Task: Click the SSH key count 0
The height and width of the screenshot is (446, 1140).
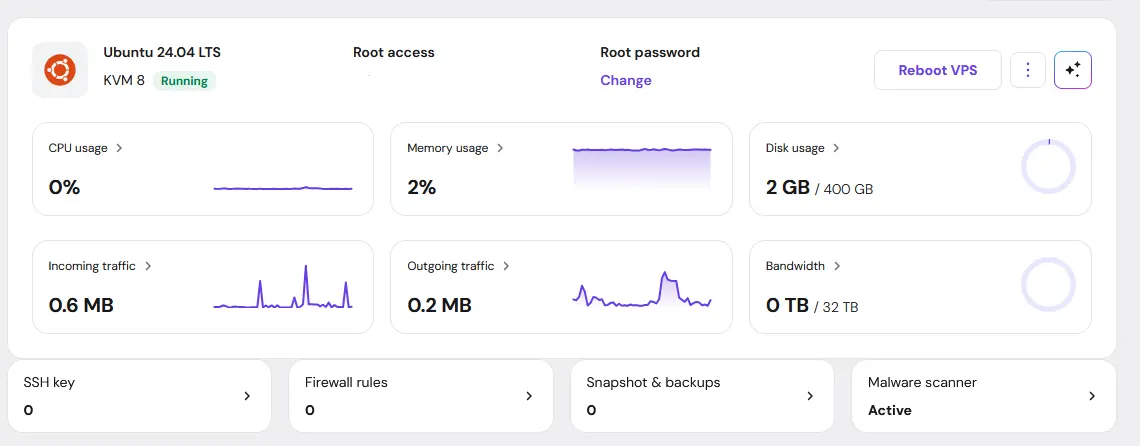Action: [28, 410]
